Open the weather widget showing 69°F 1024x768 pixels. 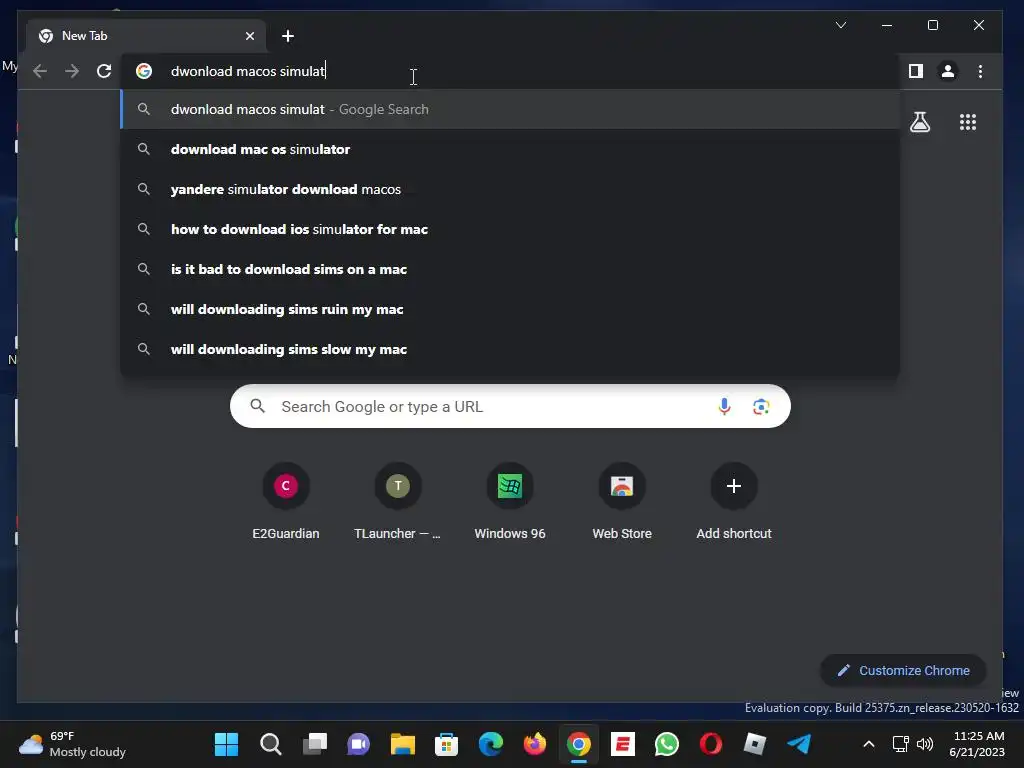click(72, 744)
